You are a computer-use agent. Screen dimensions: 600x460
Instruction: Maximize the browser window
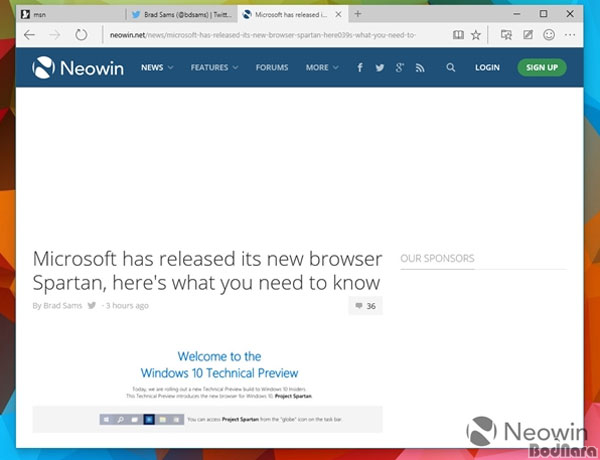543,14
